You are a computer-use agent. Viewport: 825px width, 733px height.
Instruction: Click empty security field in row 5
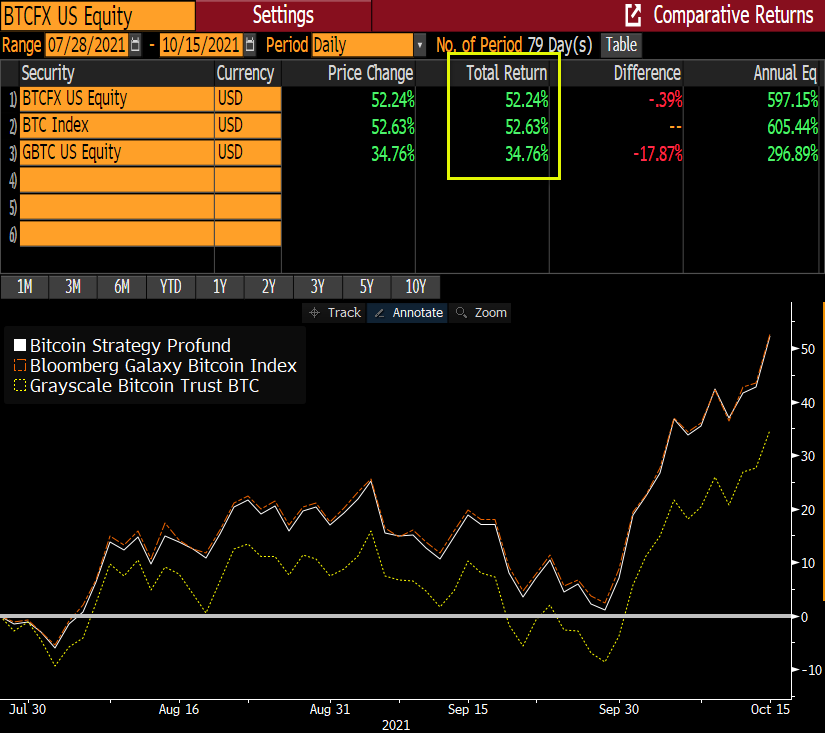pos(117,207)
